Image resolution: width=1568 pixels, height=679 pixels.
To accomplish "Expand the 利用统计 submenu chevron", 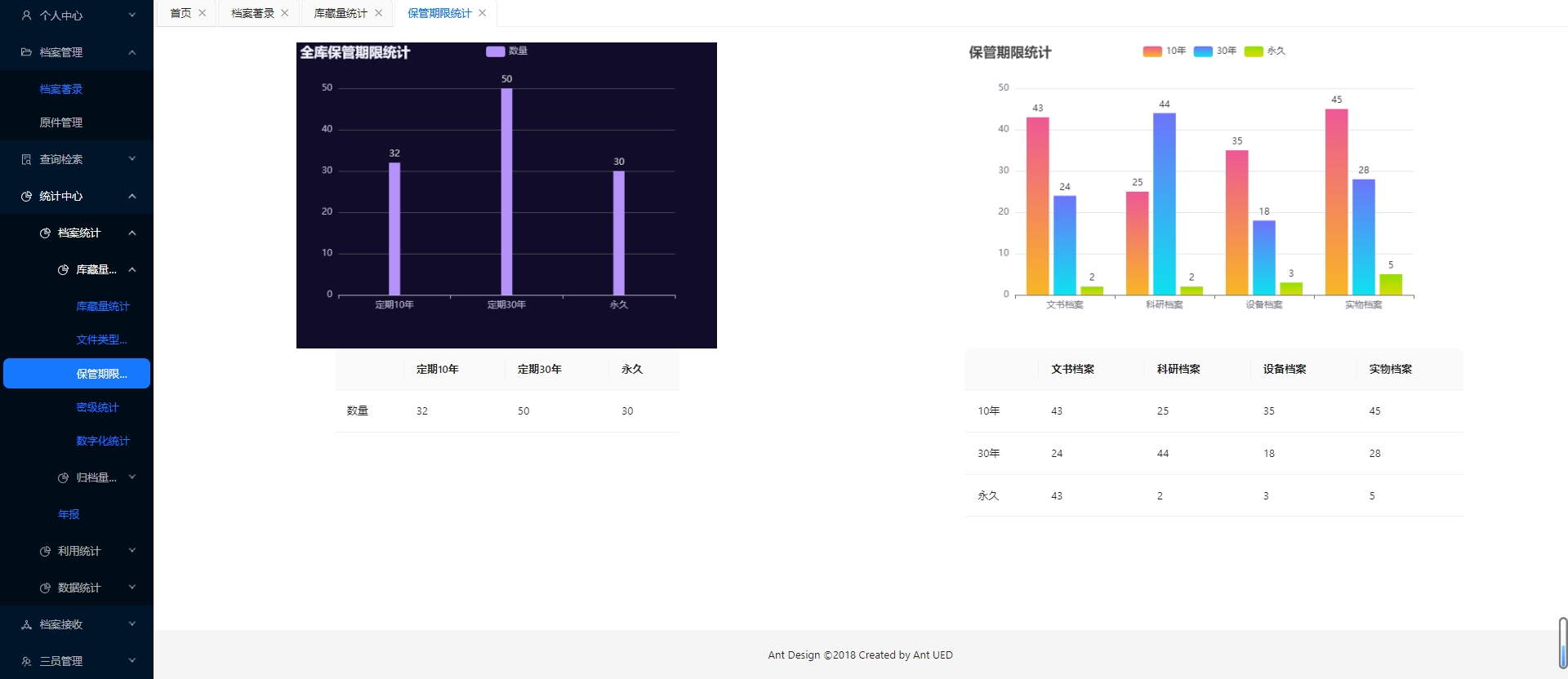I will (x=132, y=550).
